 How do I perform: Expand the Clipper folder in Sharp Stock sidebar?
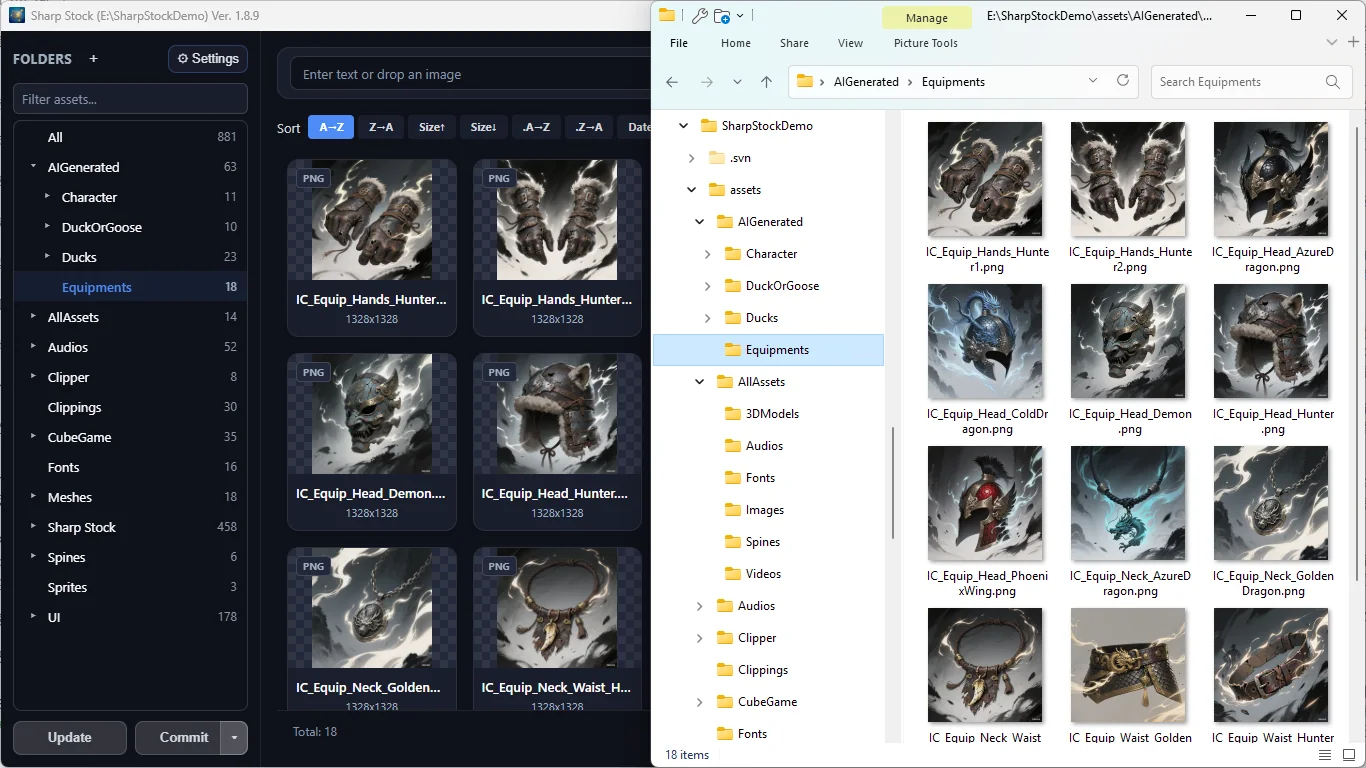(34, 377)
